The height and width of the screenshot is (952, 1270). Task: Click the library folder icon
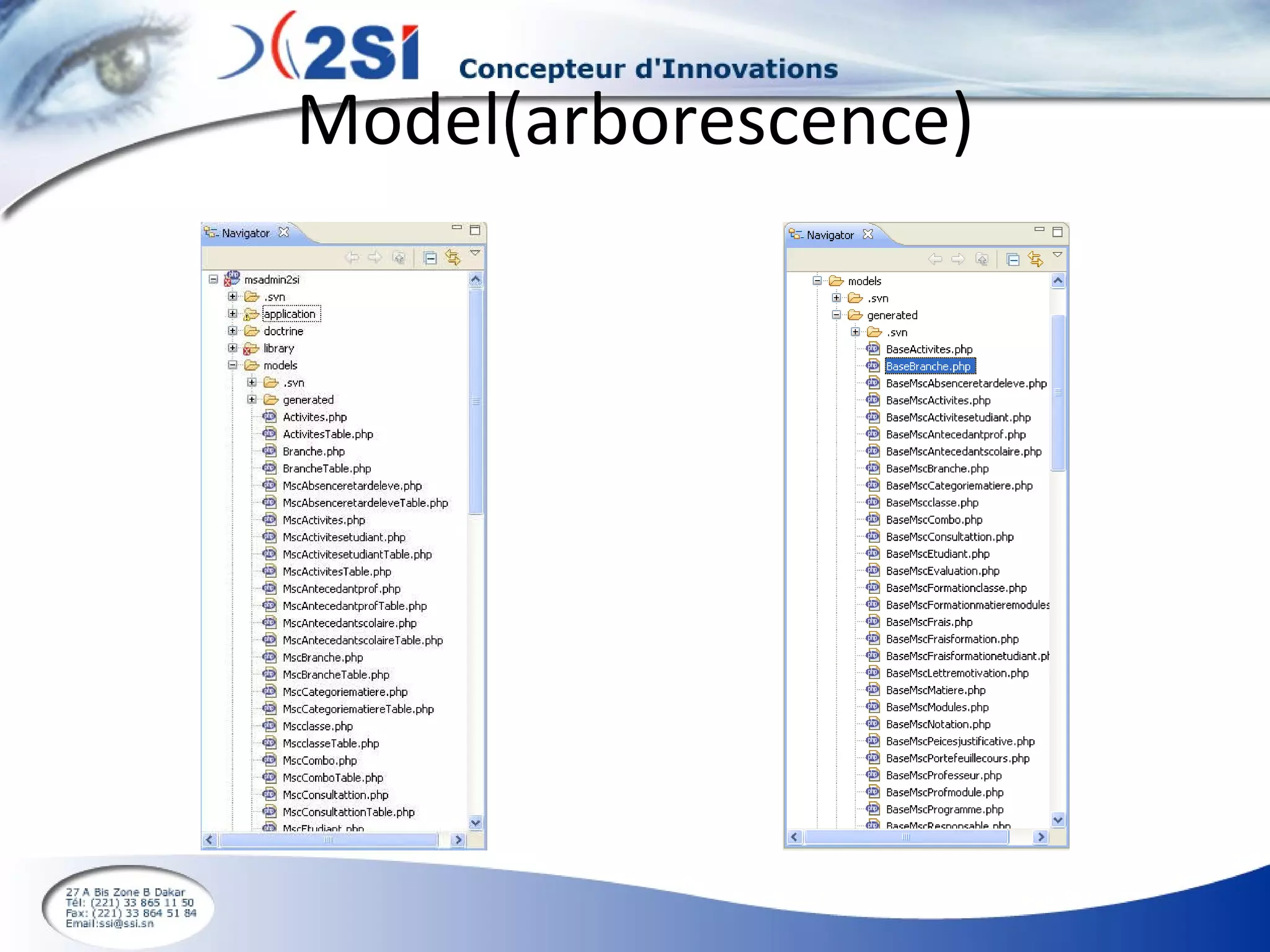[251, 348]
